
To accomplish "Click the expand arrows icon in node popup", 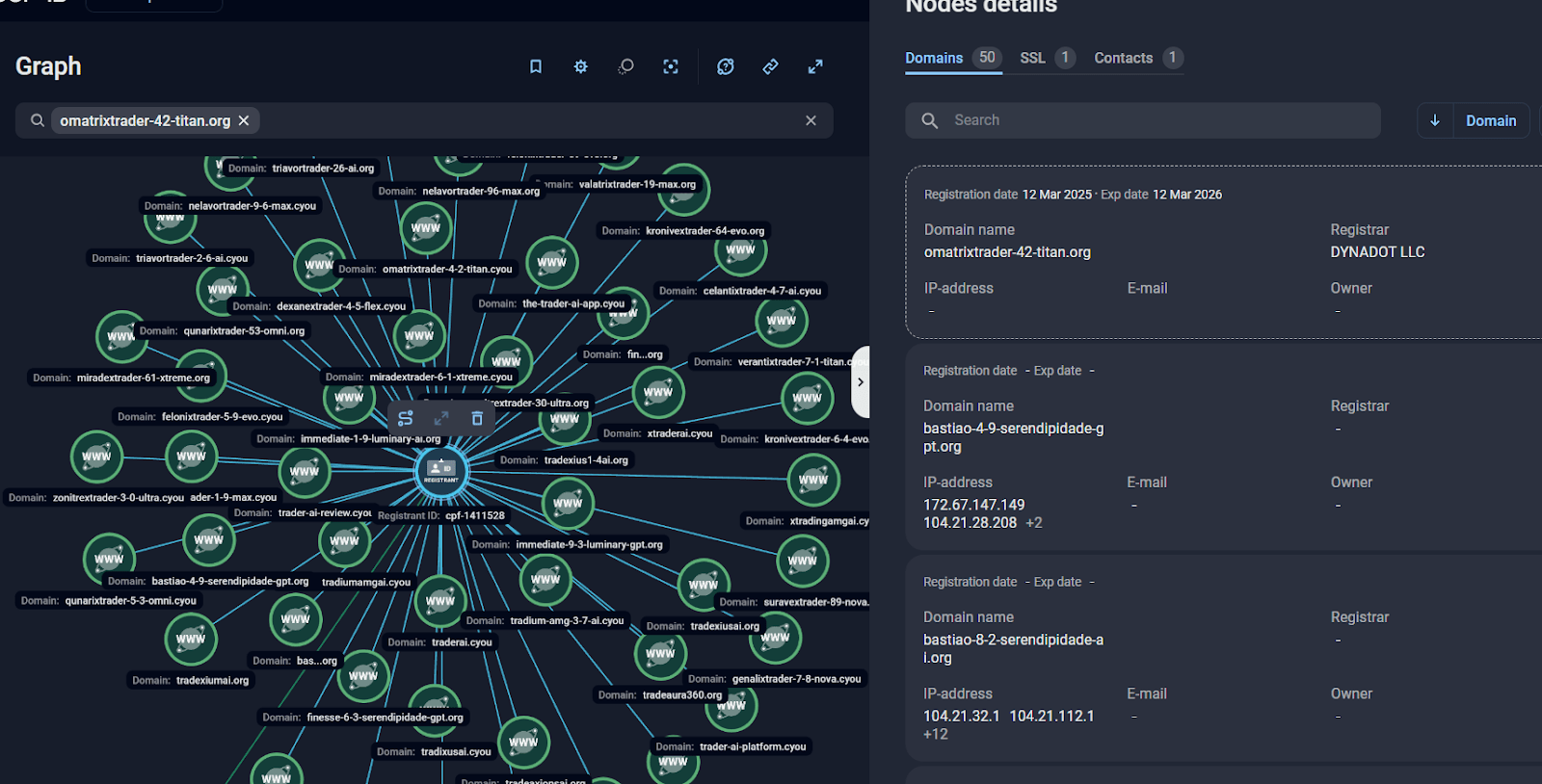I will (441, 418).
